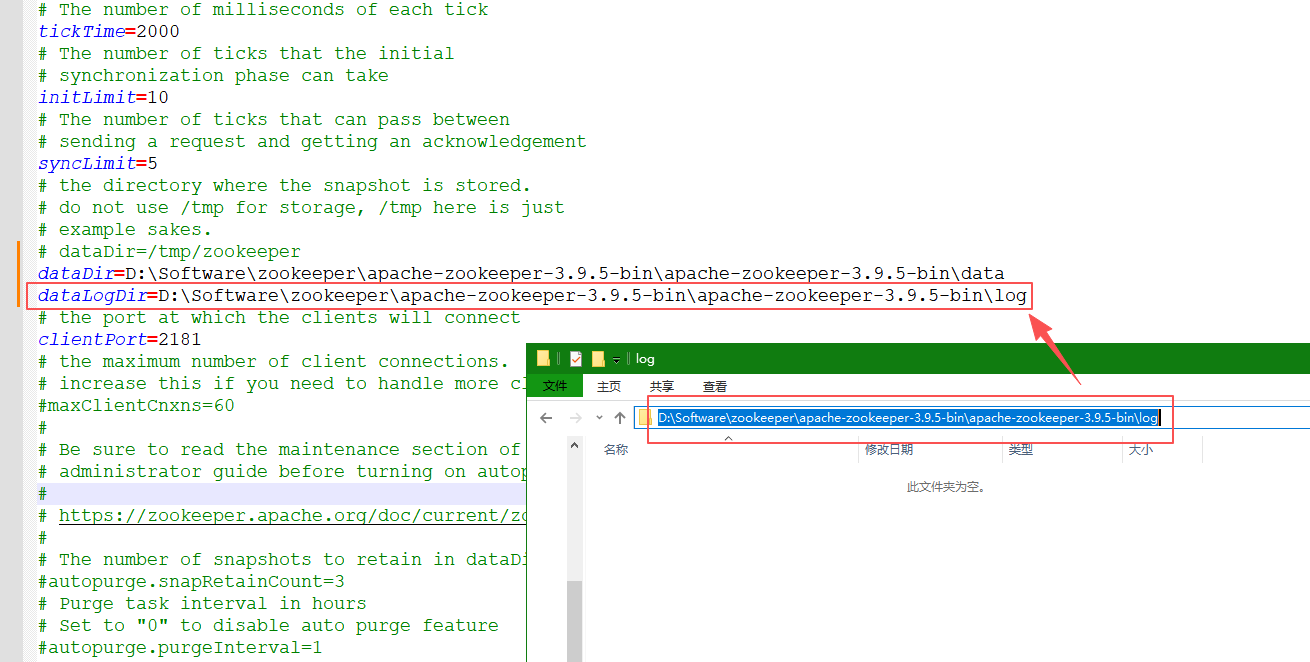1310x662 pixels.
Task: Click the #autopurge.purgeInterval=1 line
Action: 180,647
